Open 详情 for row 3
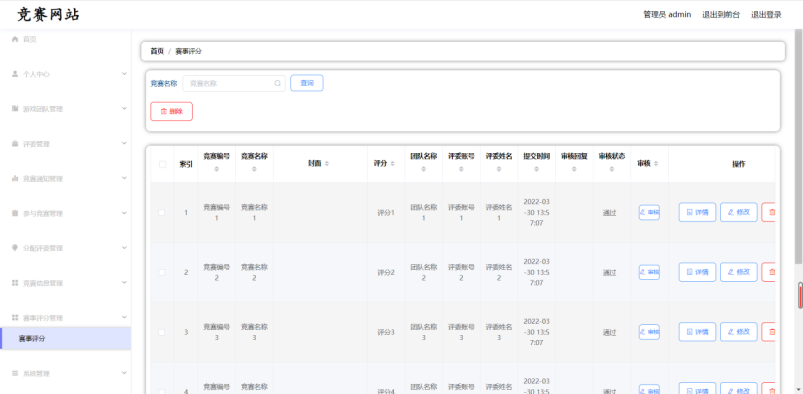This screenshot has height=394, width=803. click(x=698, y=332)
